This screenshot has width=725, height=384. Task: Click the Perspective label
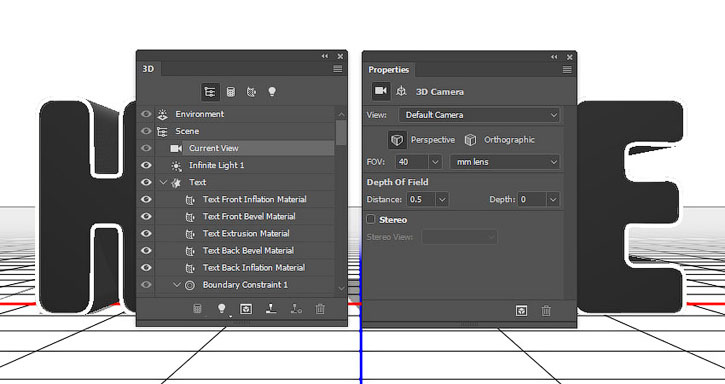coord(433,140)
